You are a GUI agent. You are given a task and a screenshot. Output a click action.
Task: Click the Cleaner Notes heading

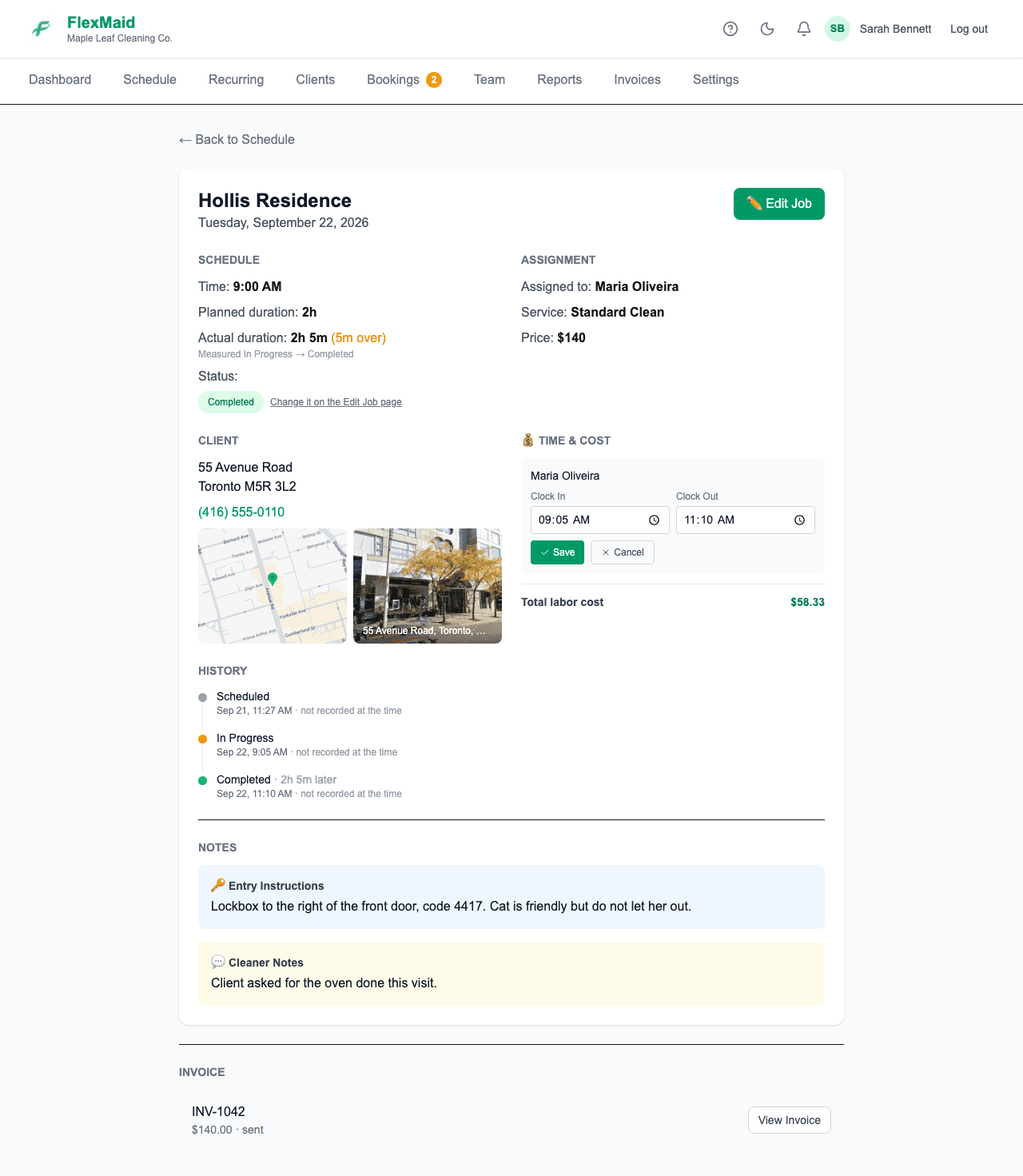coord(257,963)
